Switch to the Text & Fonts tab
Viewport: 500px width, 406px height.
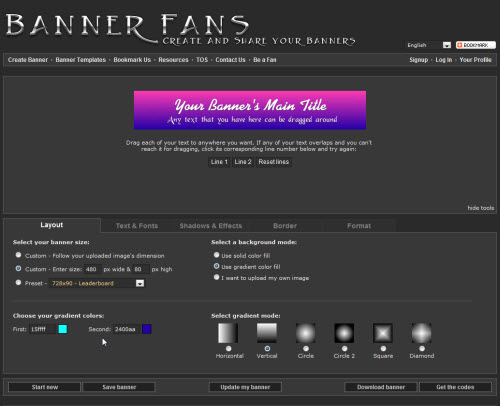tap(137, 226)
